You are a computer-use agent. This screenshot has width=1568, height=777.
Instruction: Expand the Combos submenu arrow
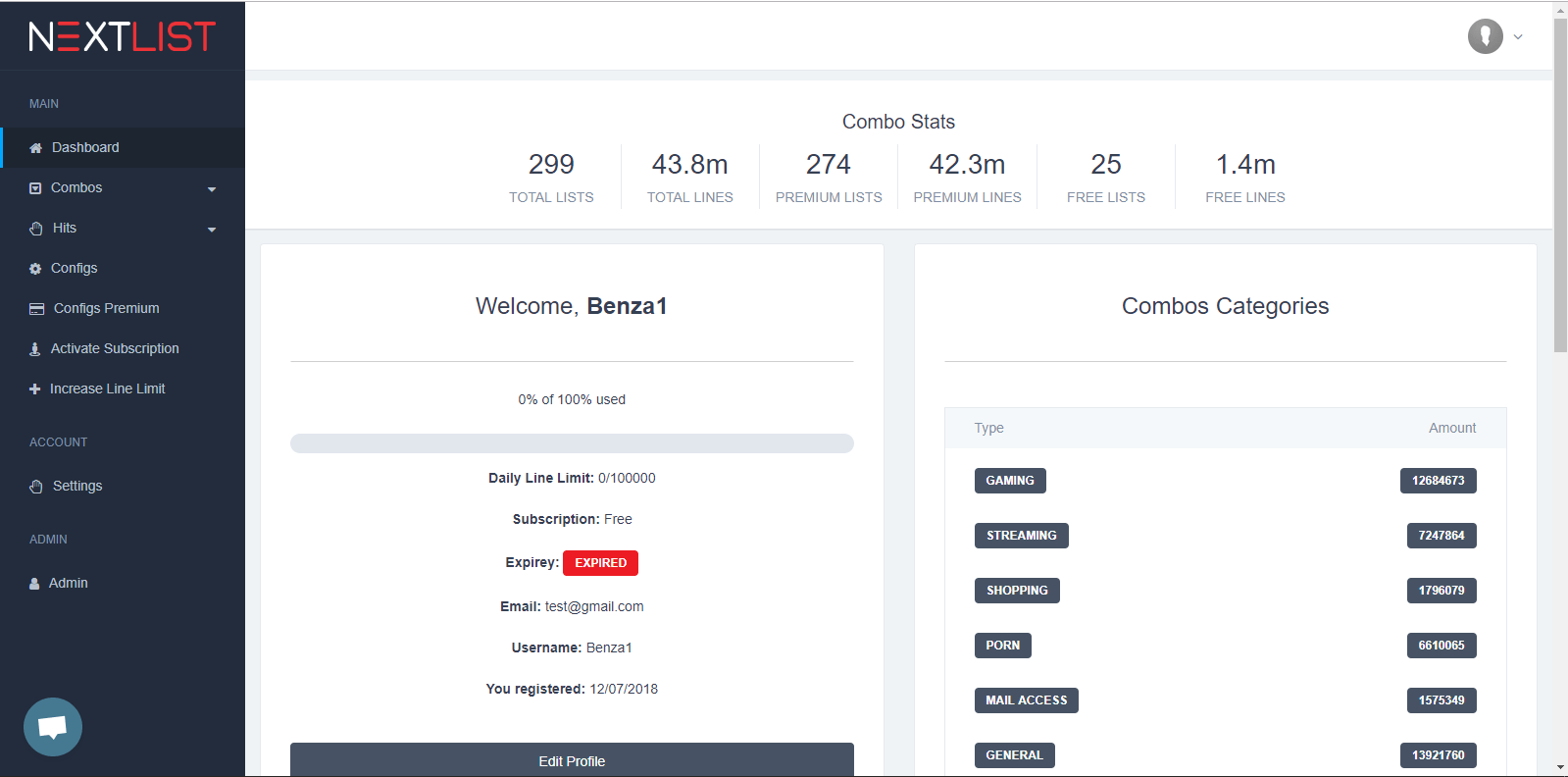[x=212, y=189]
